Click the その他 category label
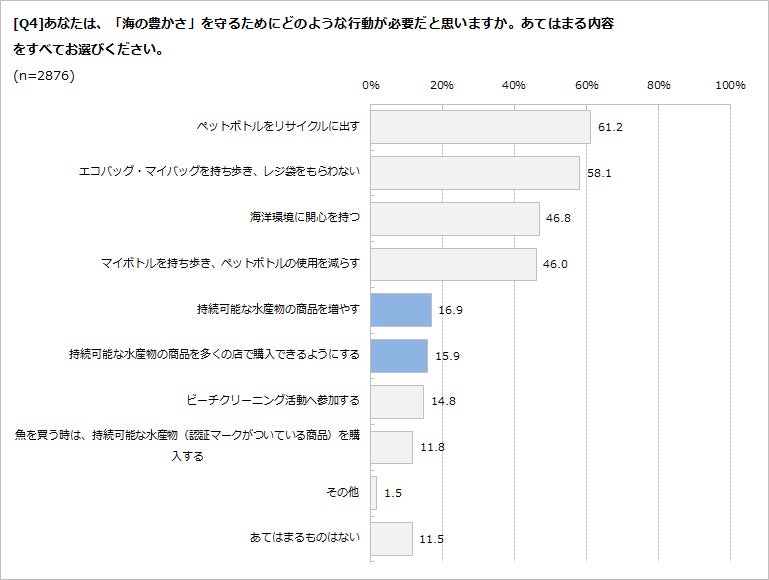Viewport: 769px width, 580px height. [343, 493]
